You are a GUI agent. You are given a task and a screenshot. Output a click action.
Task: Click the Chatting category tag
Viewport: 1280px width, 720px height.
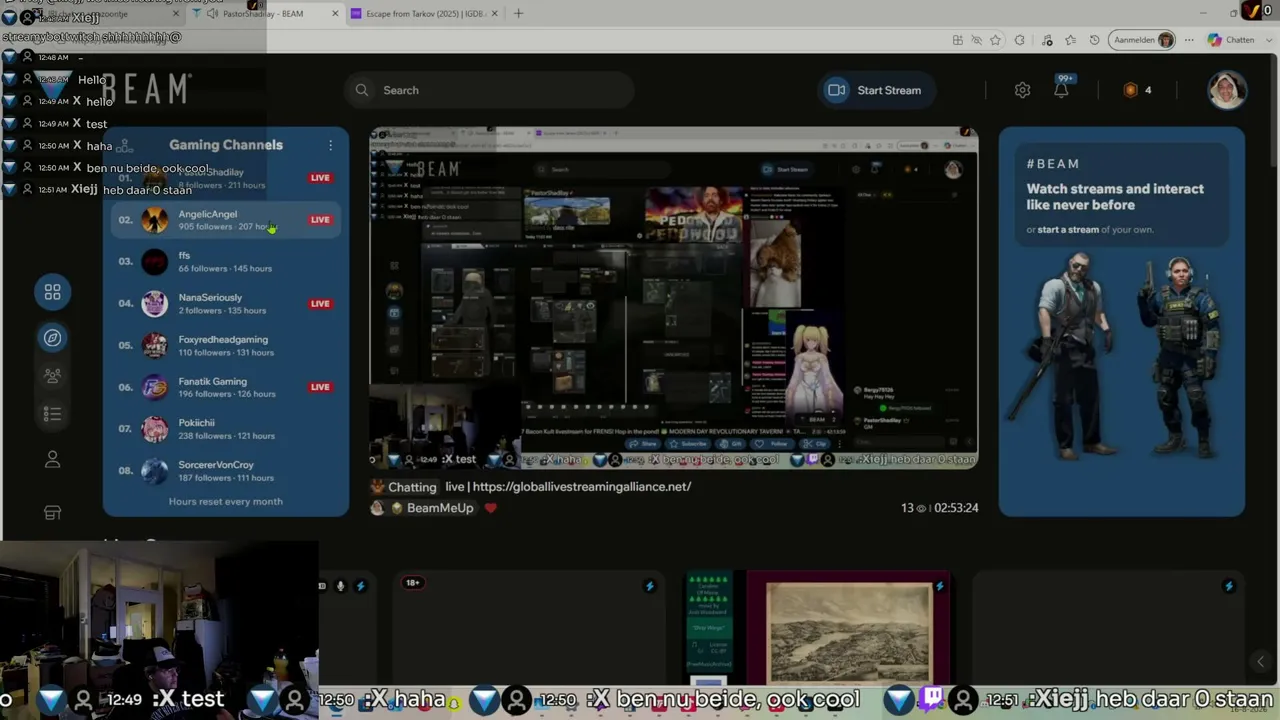point(412,487)
